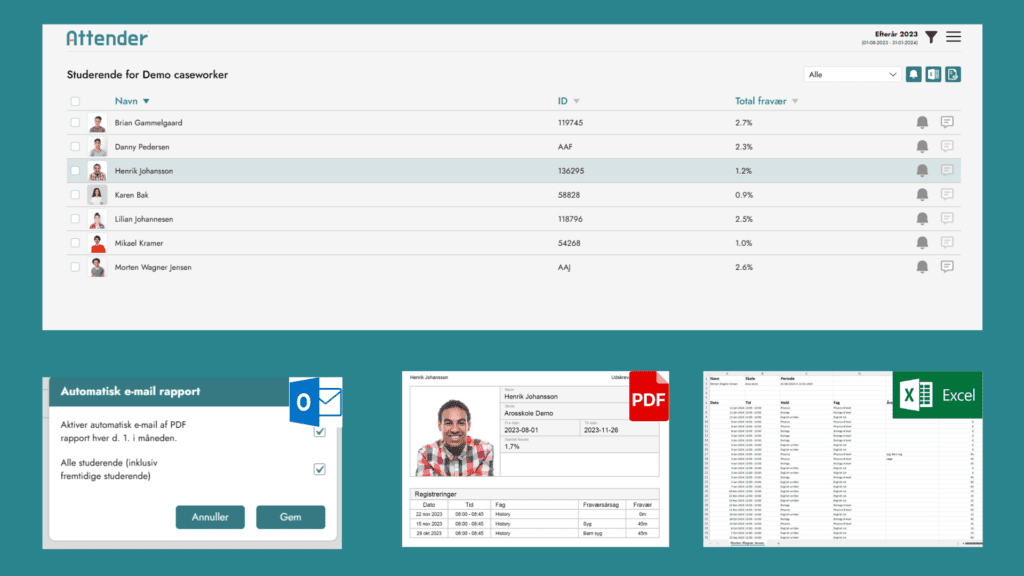Open the Alle filter dropdown
The width and height of the screenshot is (1024, 576).
point(852,74)
